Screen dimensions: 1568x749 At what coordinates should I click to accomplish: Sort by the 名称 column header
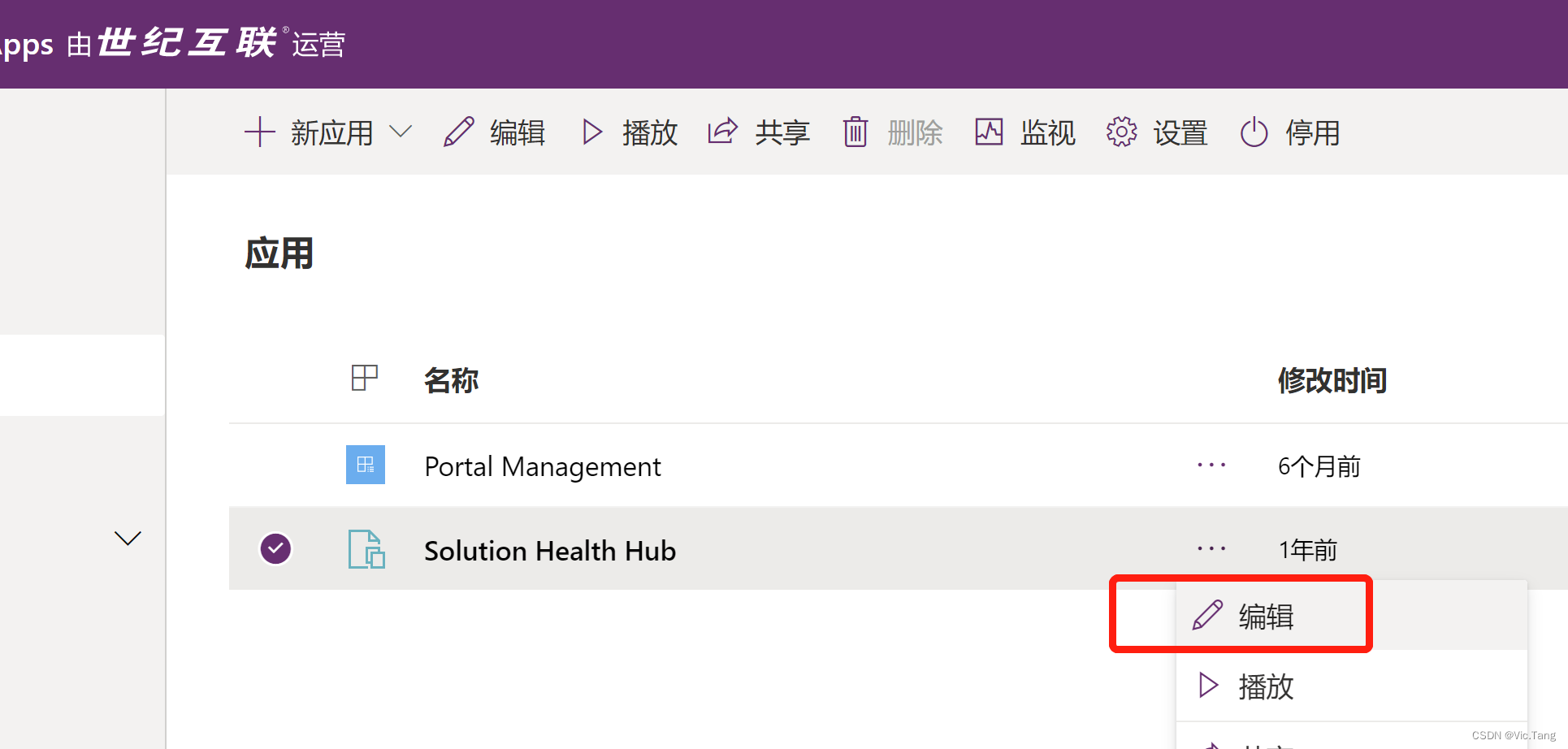coord(452,380)
